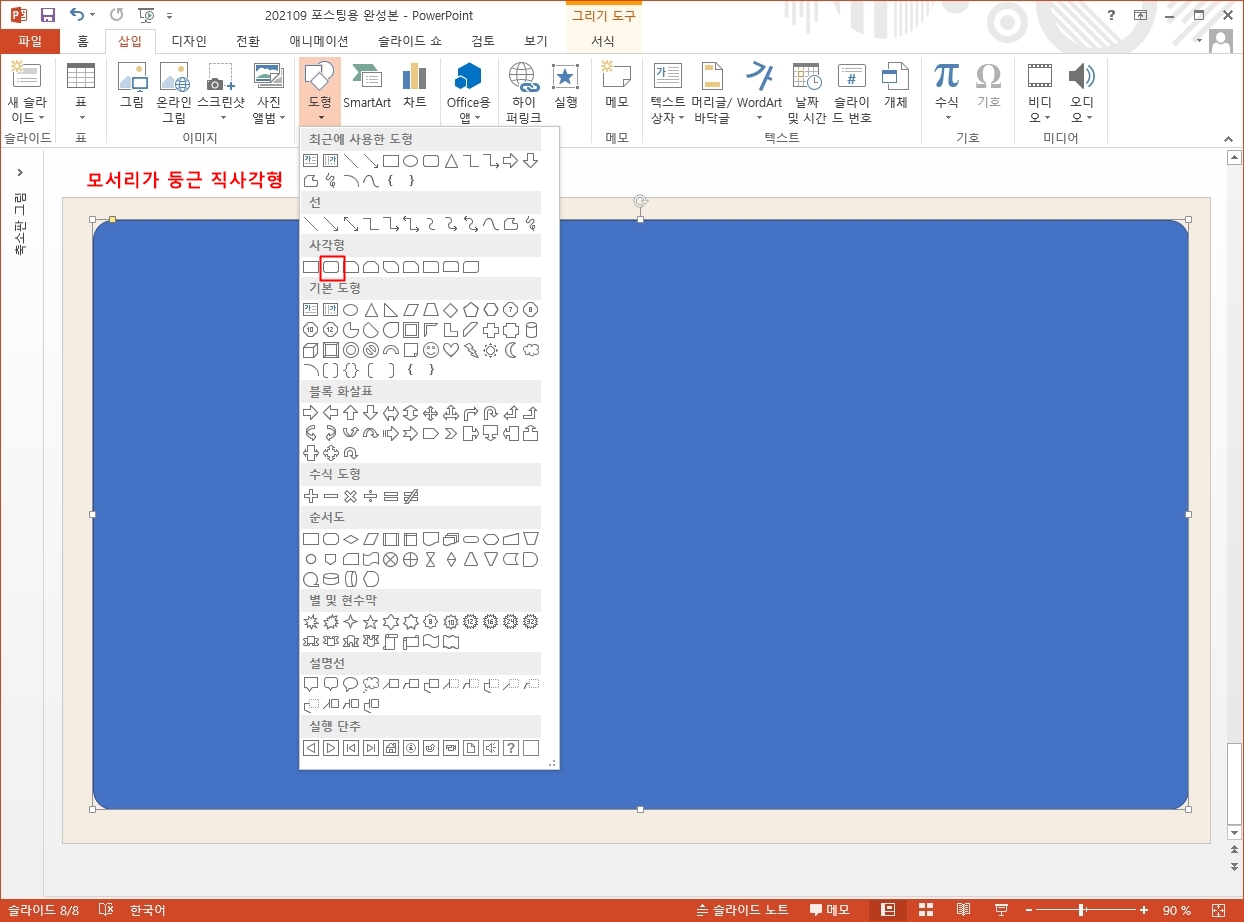This screenshot has height=922, width=1244.
Task: Switch to the 홈 tab
Action: click(83, 41)
